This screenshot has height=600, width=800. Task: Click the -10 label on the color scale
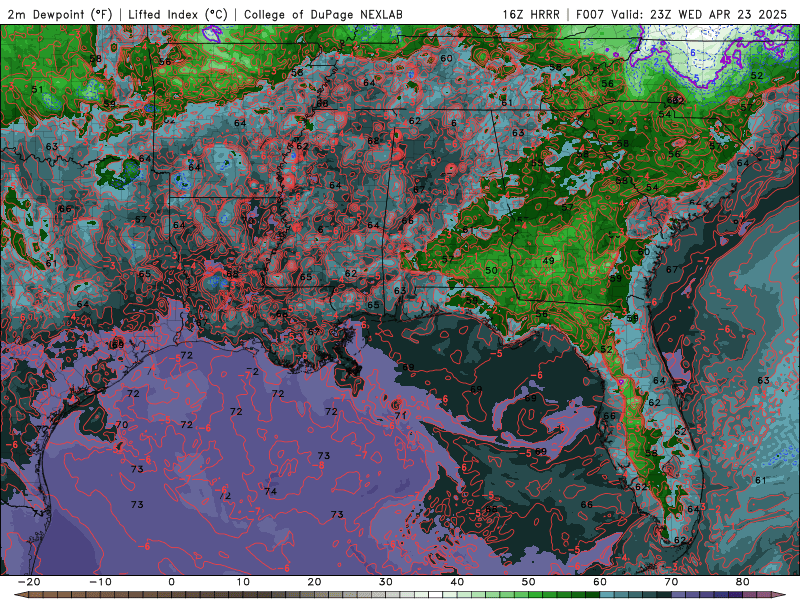(x=100, y=582)
